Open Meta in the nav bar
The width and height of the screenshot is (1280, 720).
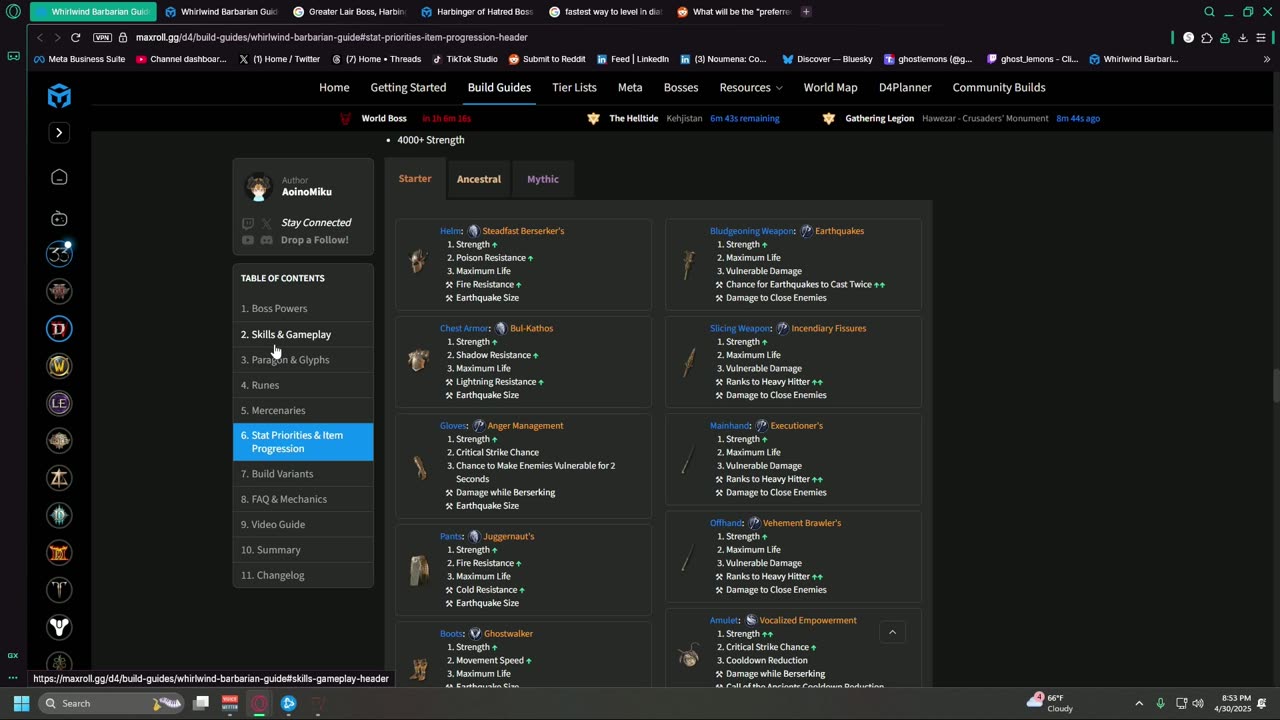coord(630,87)
